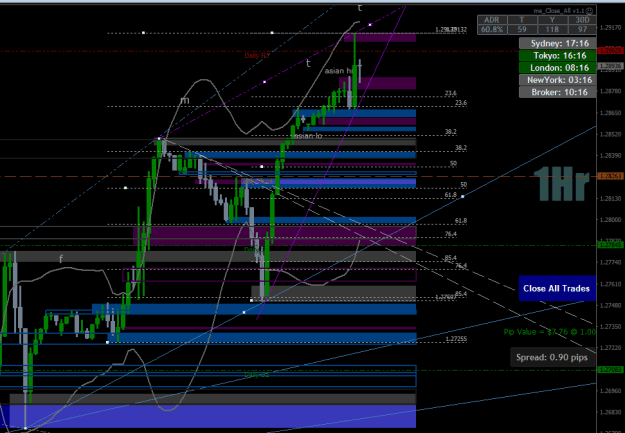Click the green 1.27845 price tag
Image resolution: width=625 pixels, height=433 pixels.
610,244
